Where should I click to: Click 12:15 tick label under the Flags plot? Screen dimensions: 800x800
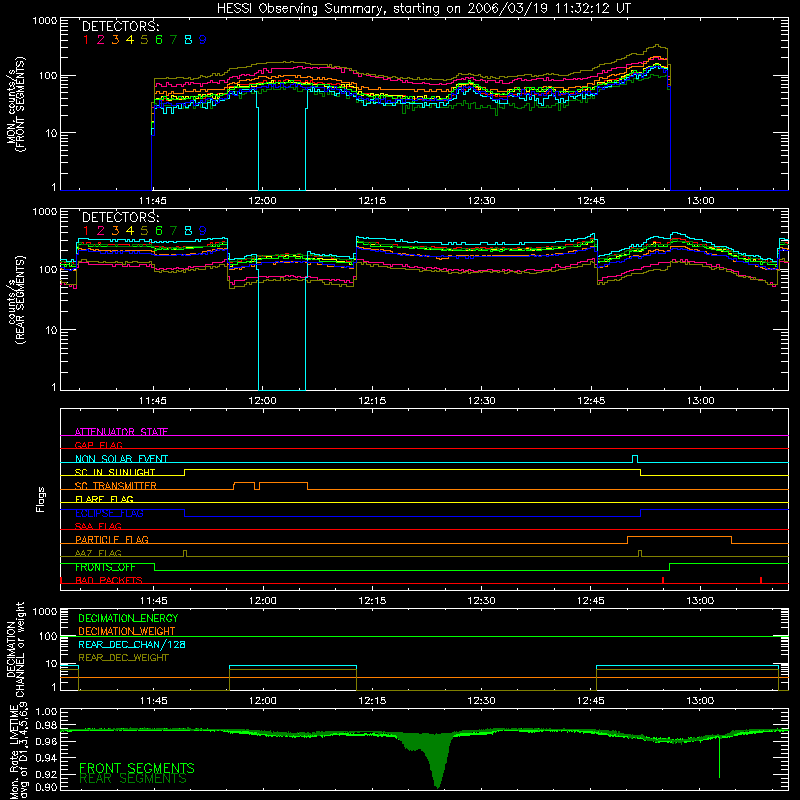click(x=372, y=601)
